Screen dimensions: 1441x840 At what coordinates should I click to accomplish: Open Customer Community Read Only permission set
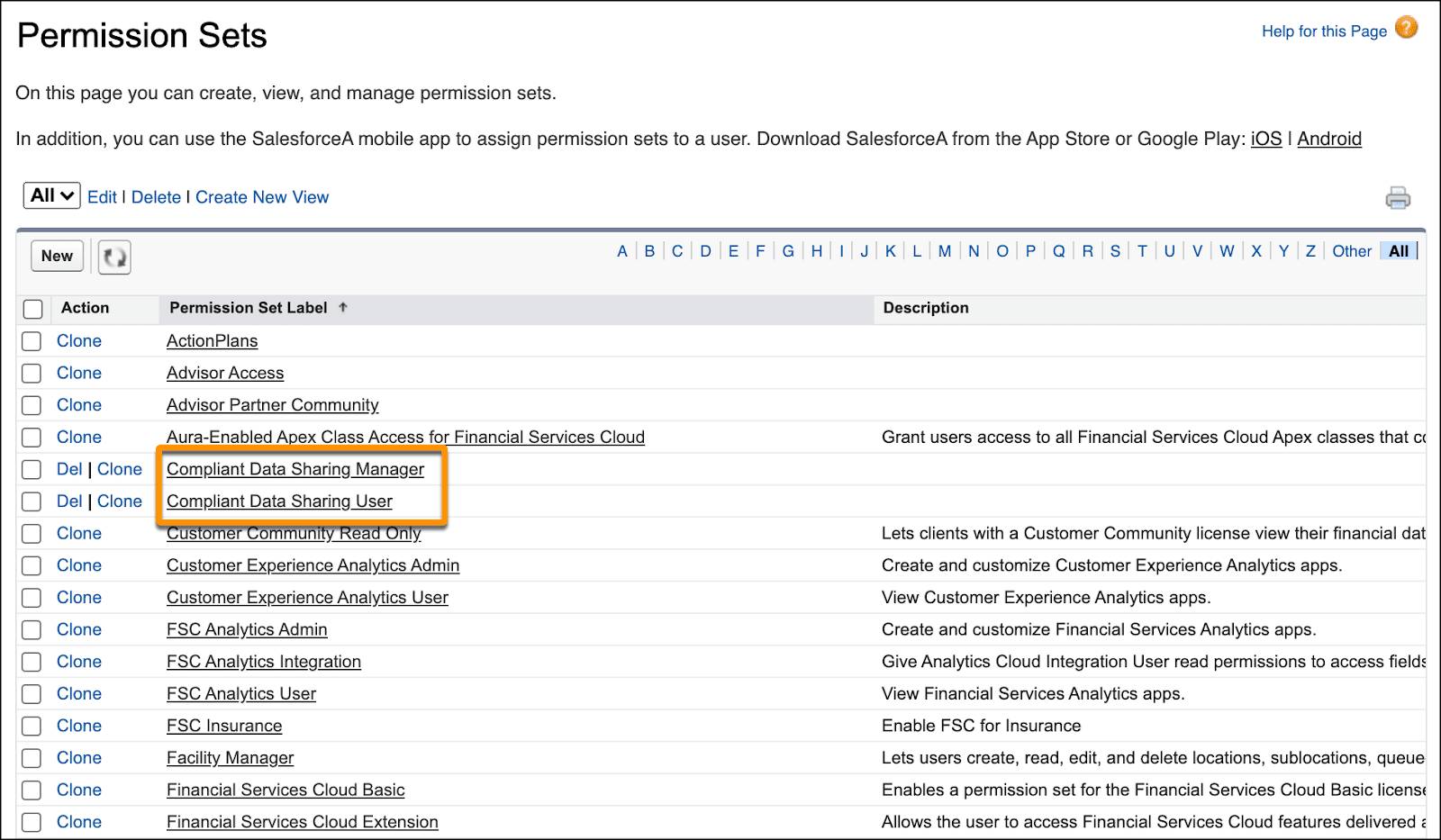pyautogui.click(x=294, y=533)
